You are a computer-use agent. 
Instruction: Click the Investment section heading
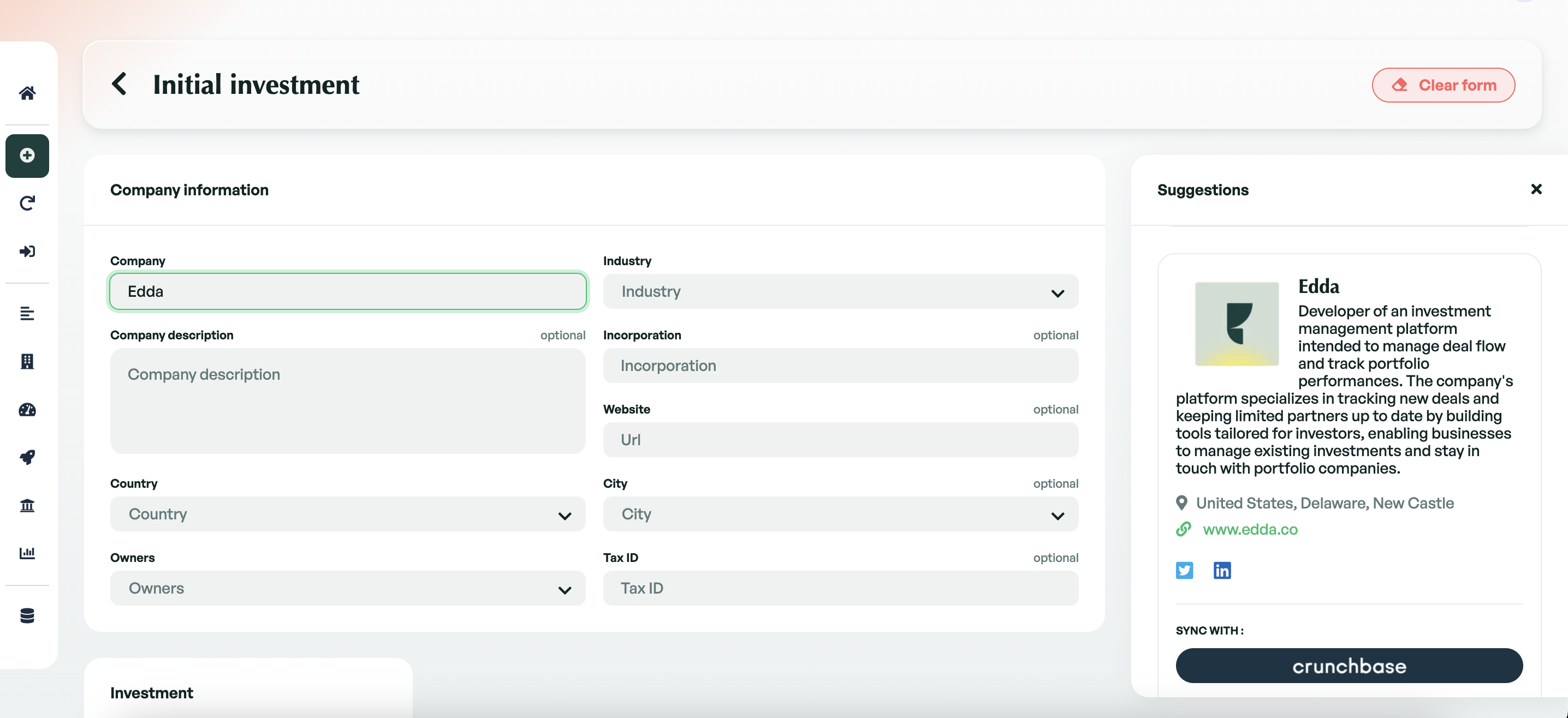152,693
